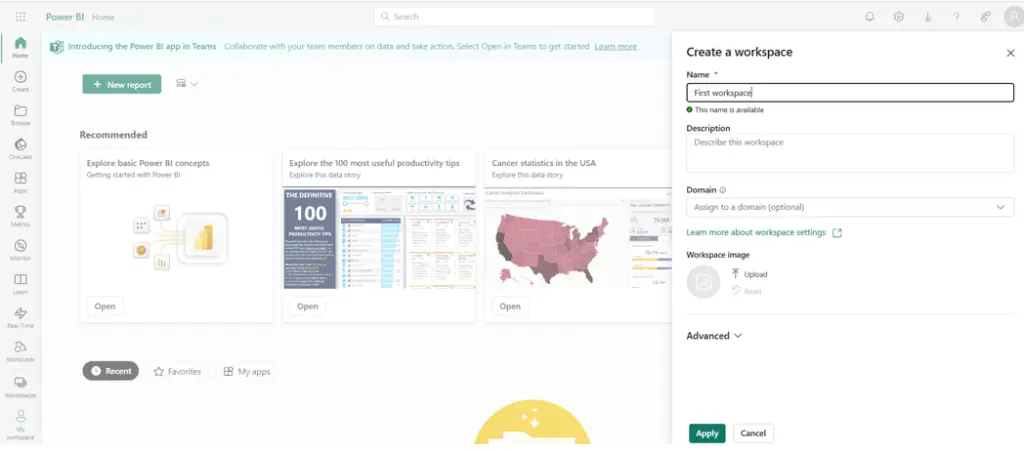Click the Search box at top
The width and height of the screenshot is (1024, 451).
coord(514,16)
